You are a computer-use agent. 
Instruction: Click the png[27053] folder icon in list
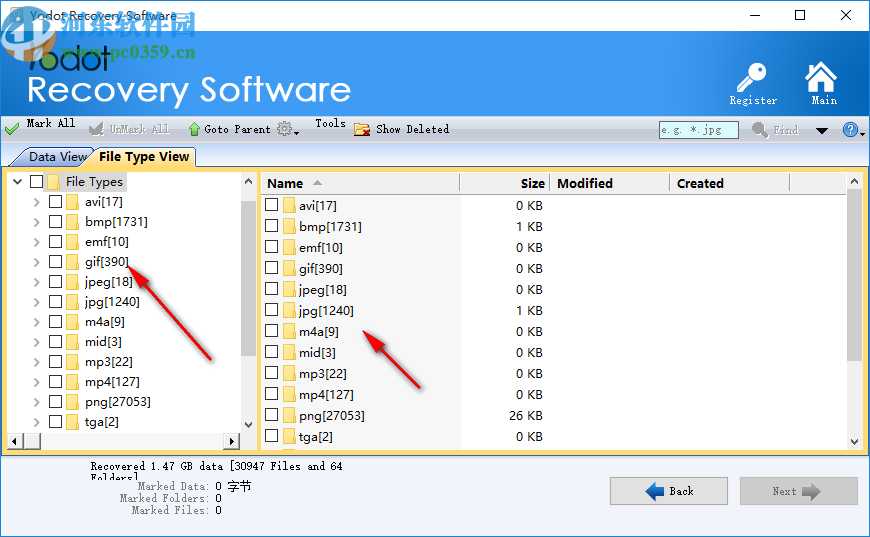[x=289, y=416]
